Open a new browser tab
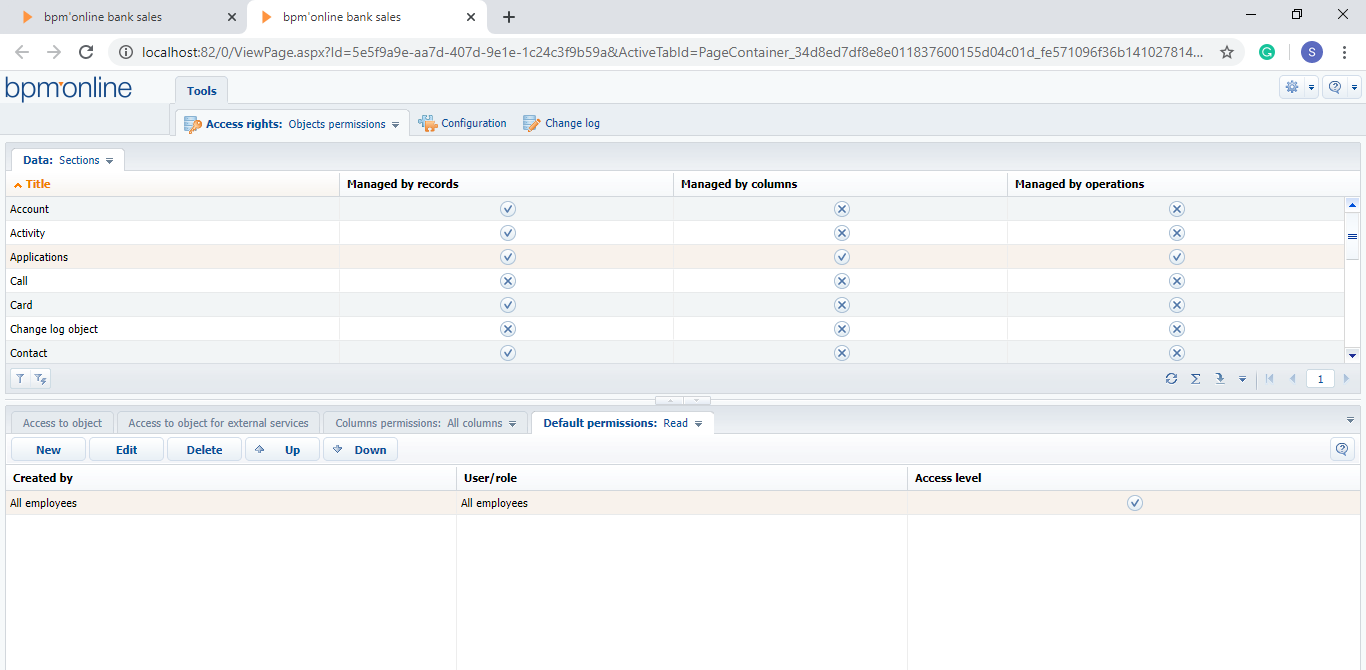 pos(509,17)
